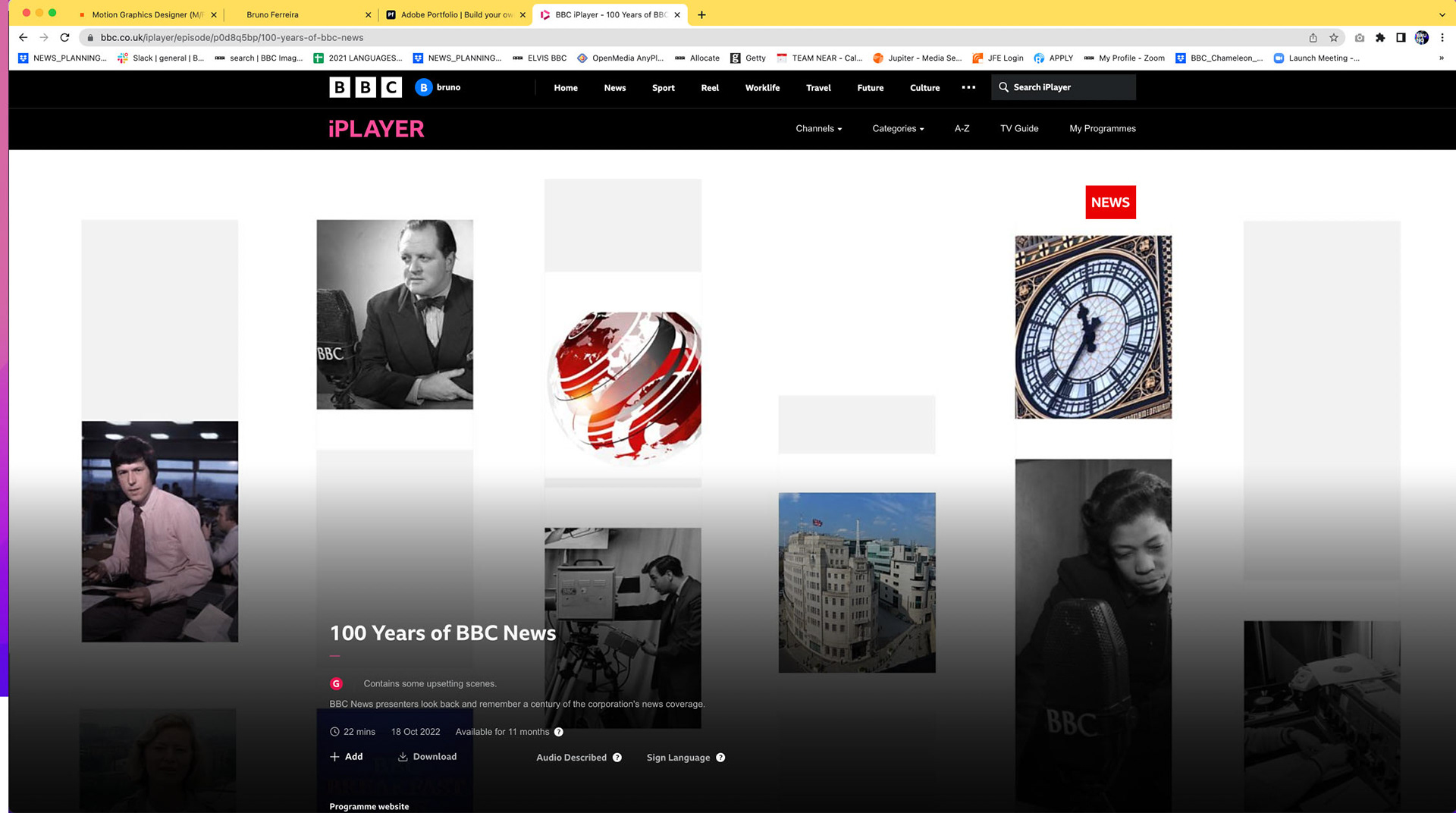Viewport: 1456px width, 813px height.
Task: Open bruno account profile icon
Action: (x=423, y=87)
